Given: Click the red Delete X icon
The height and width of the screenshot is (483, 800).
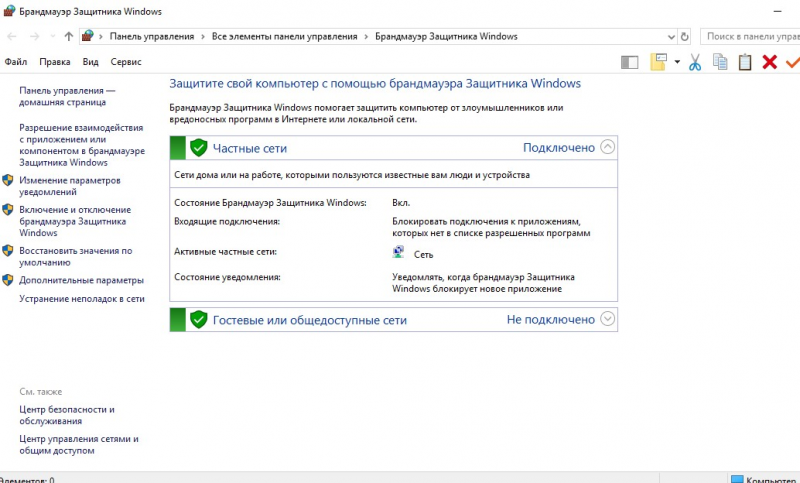Looking at the screenshot, I should (x=769, y=62).
